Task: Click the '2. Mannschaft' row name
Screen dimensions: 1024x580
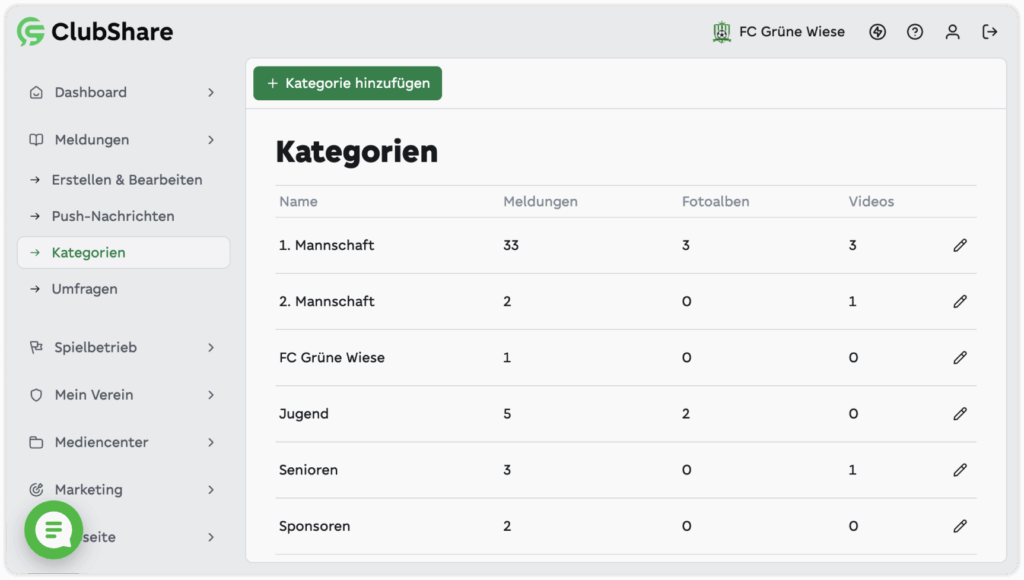Action: coord(327,302)
